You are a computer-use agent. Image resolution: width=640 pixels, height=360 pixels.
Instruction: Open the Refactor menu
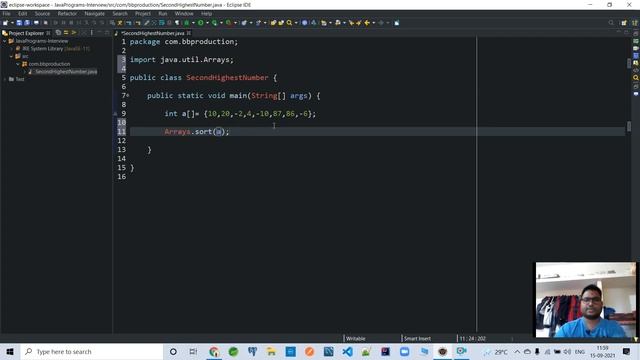[67, 13]
